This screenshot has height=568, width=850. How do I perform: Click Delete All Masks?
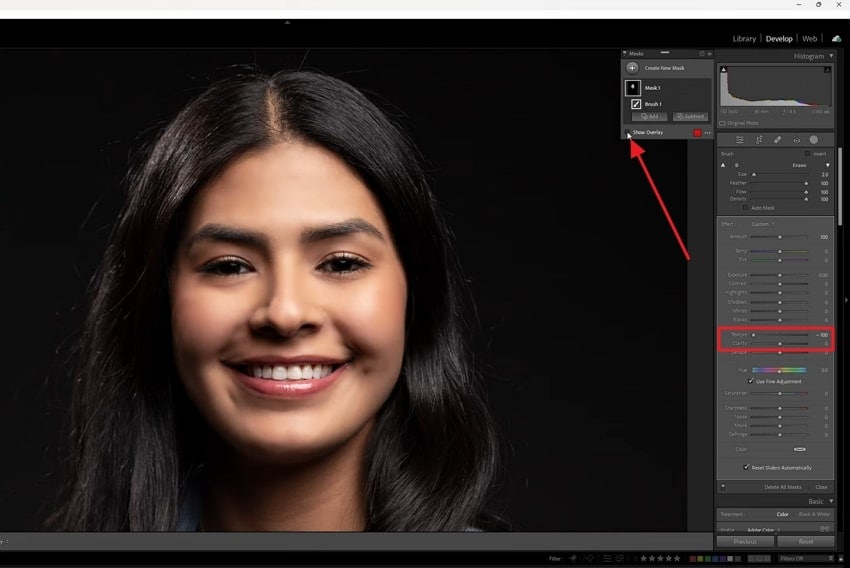tap(782, 487)
